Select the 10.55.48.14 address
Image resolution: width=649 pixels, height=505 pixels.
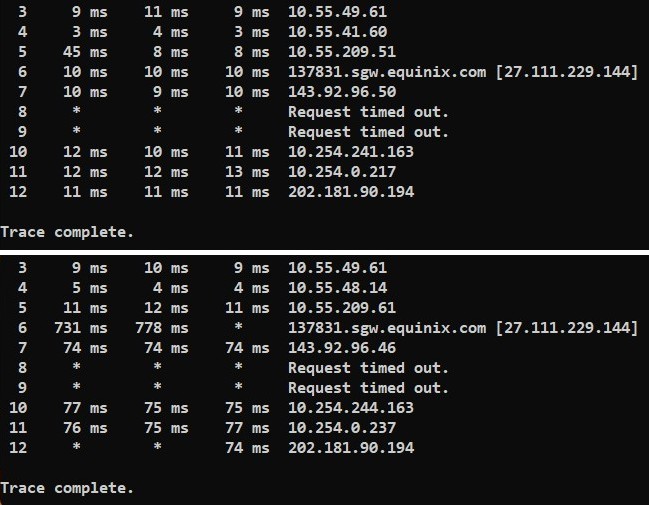point(337,288)
